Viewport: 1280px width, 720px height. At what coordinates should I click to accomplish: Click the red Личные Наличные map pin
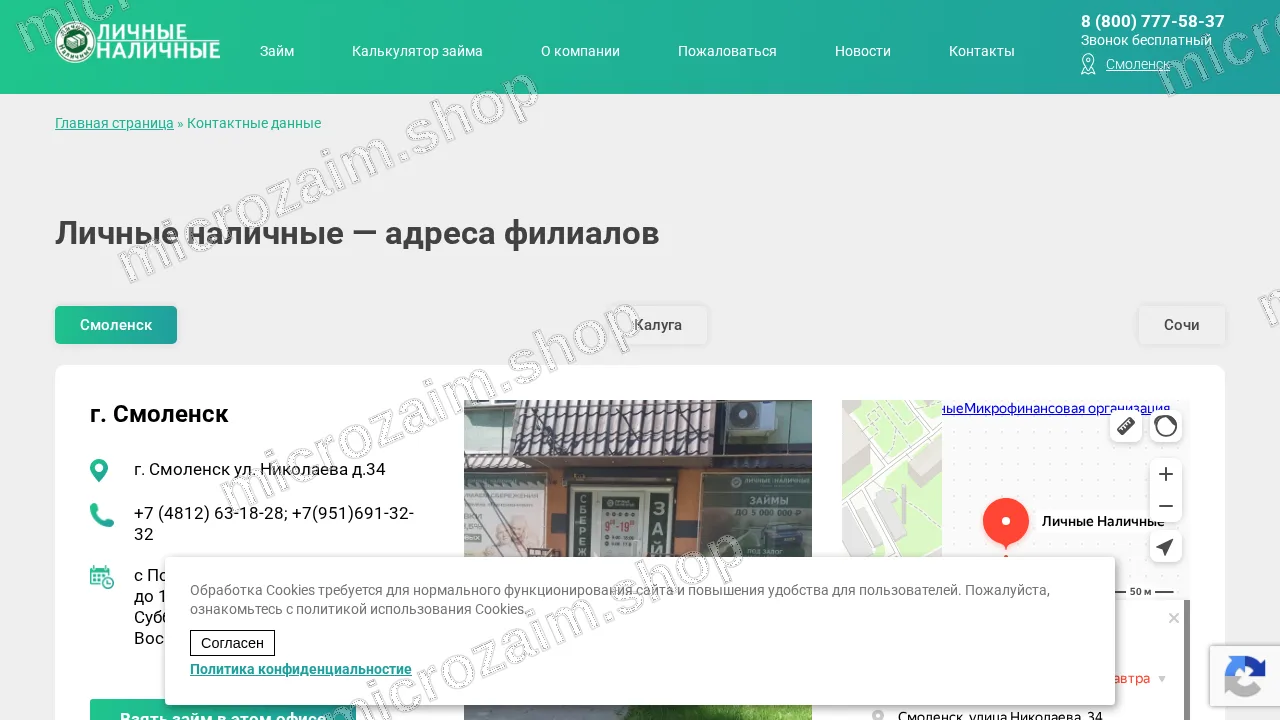(1006, 523)
